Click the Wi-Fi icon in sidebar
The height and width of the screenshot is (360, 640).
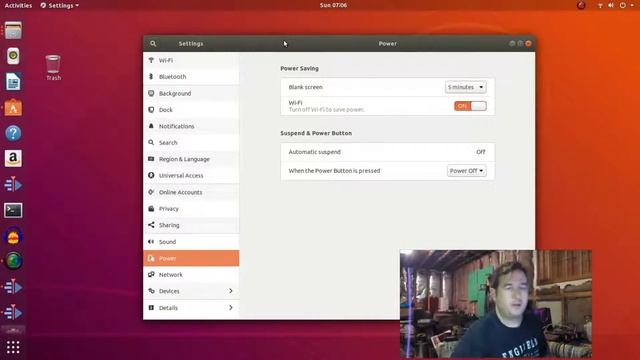pos(151,60)
